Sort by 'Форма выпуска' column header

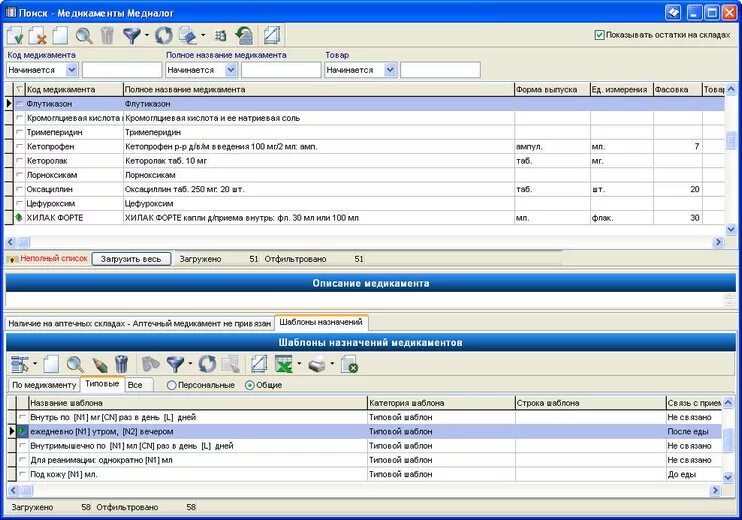coord(552,89)
